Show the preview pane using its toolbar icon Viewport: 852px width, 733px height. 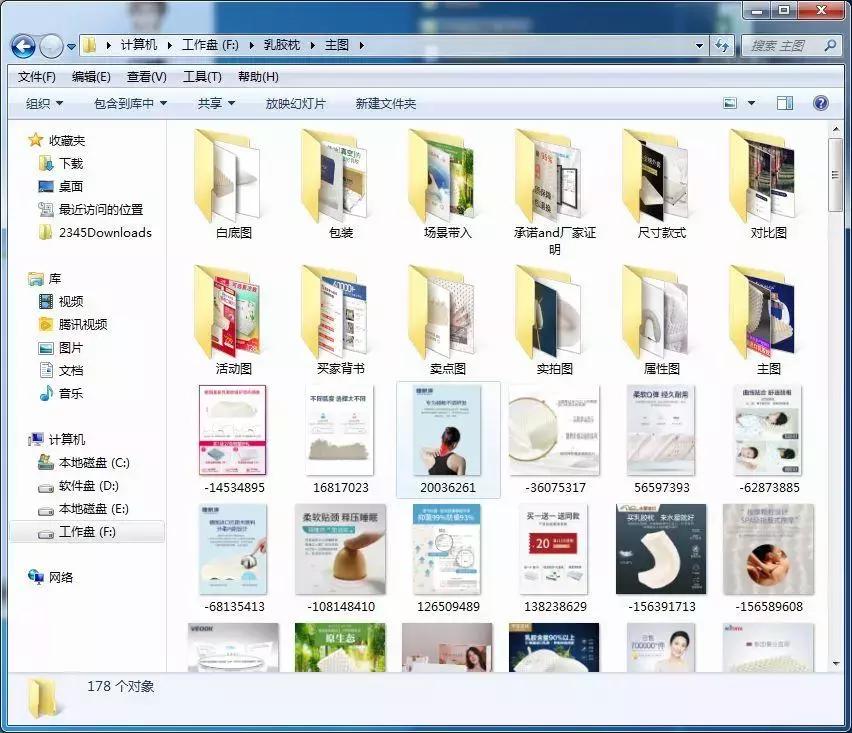[785, 102]
